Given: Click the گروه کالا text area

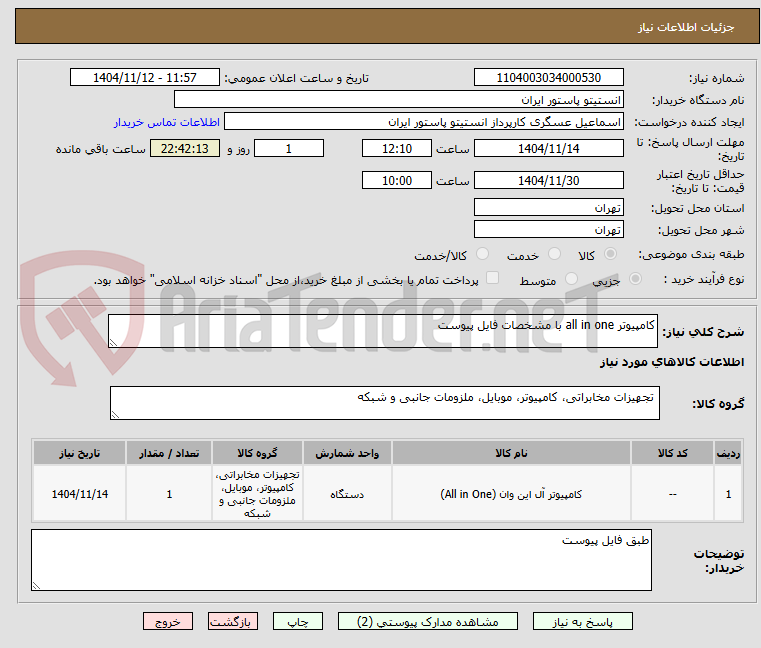Looking at the screenshot, I should [x=384, y=403].
